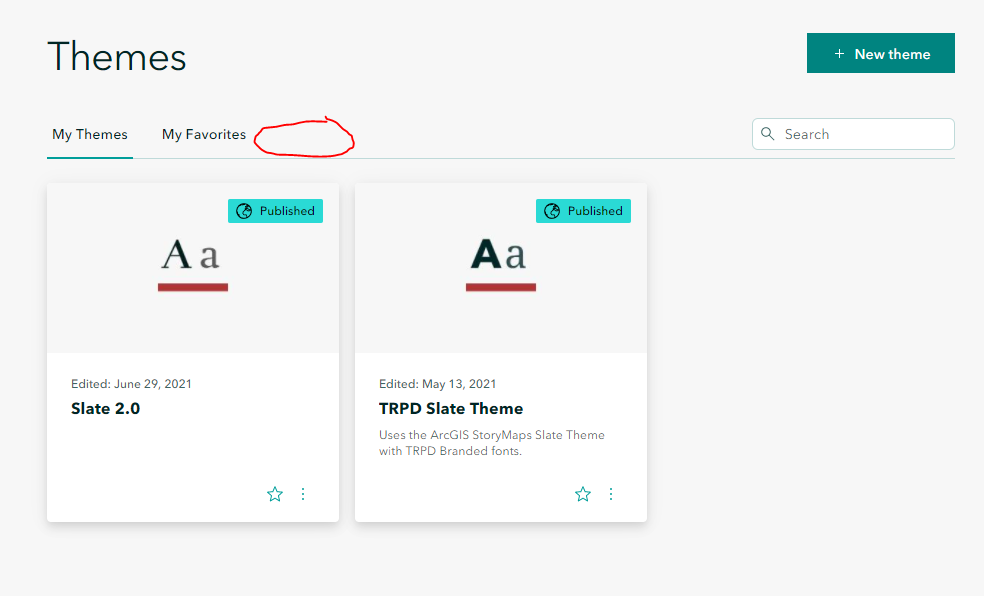Image resolution: width=984 pixels, height=596 pixels.
Task: Click Published badge on TRPD Slate card
Action: (584, 211)
